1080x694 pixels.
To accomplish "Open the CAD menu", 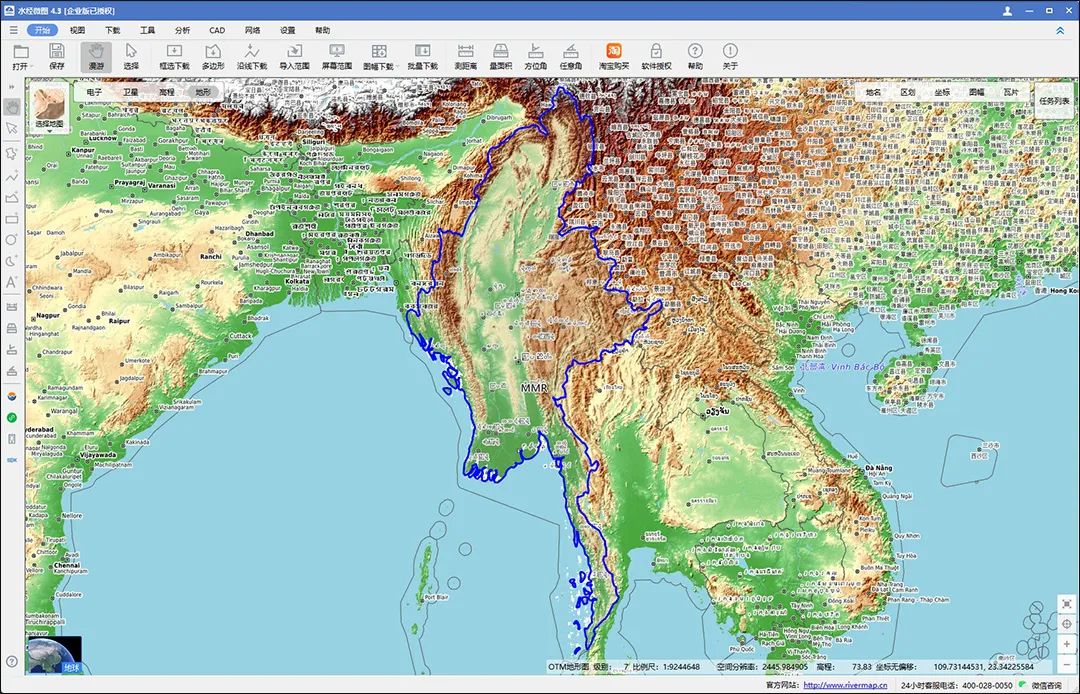I will click(217, 30).
